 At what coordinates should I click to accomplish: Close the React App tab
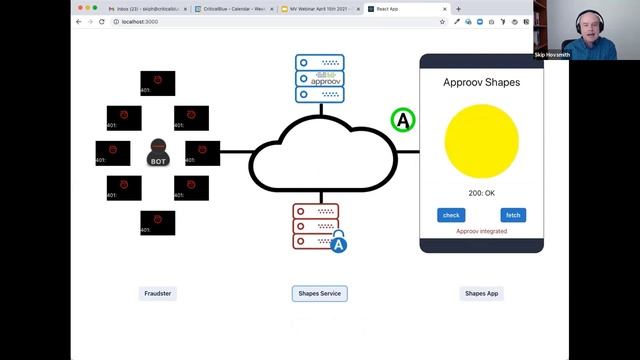(x=445, y=9)
